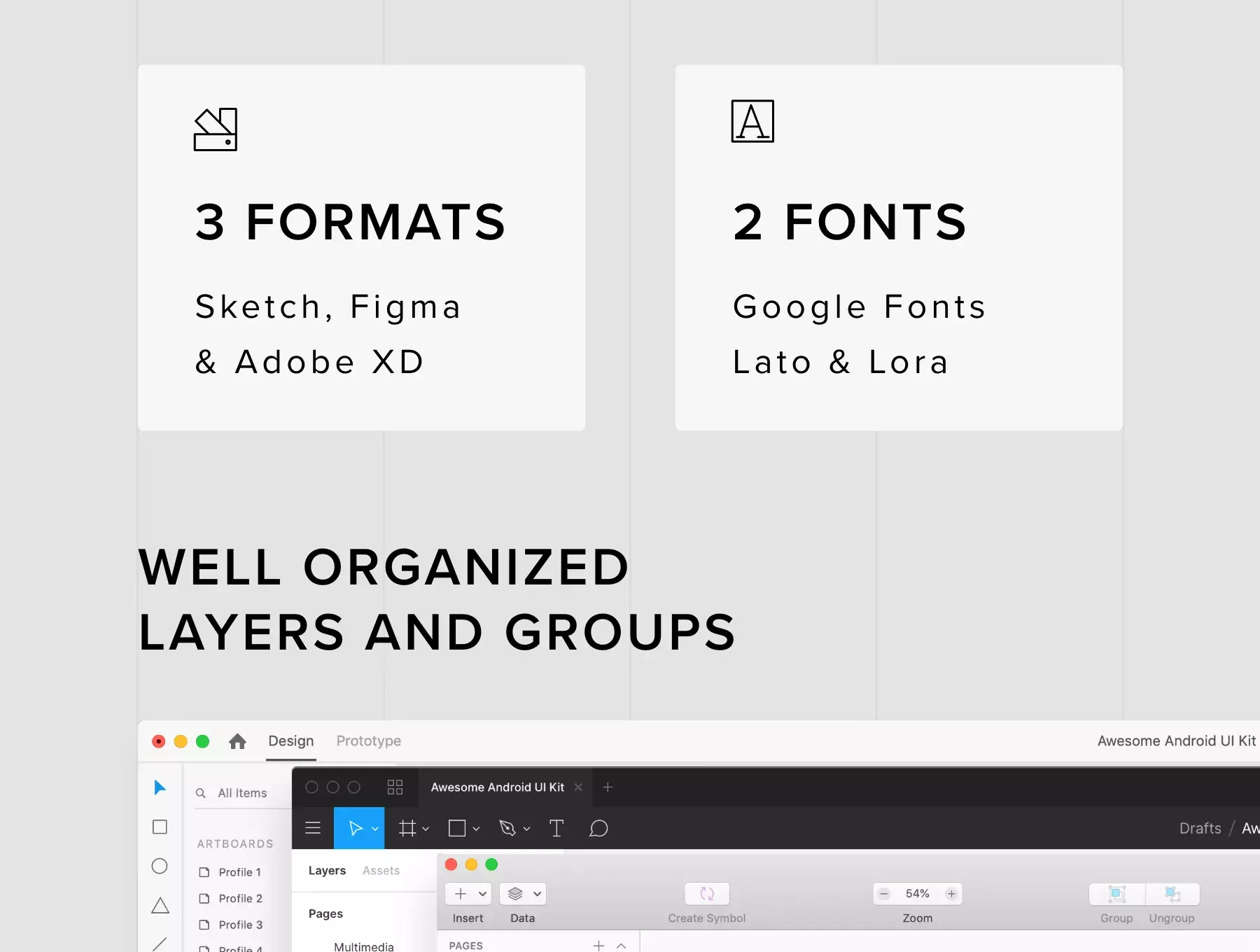Click the Drafts breadcrumb in Figma

pyautogui.click(x=1200, y=828)
